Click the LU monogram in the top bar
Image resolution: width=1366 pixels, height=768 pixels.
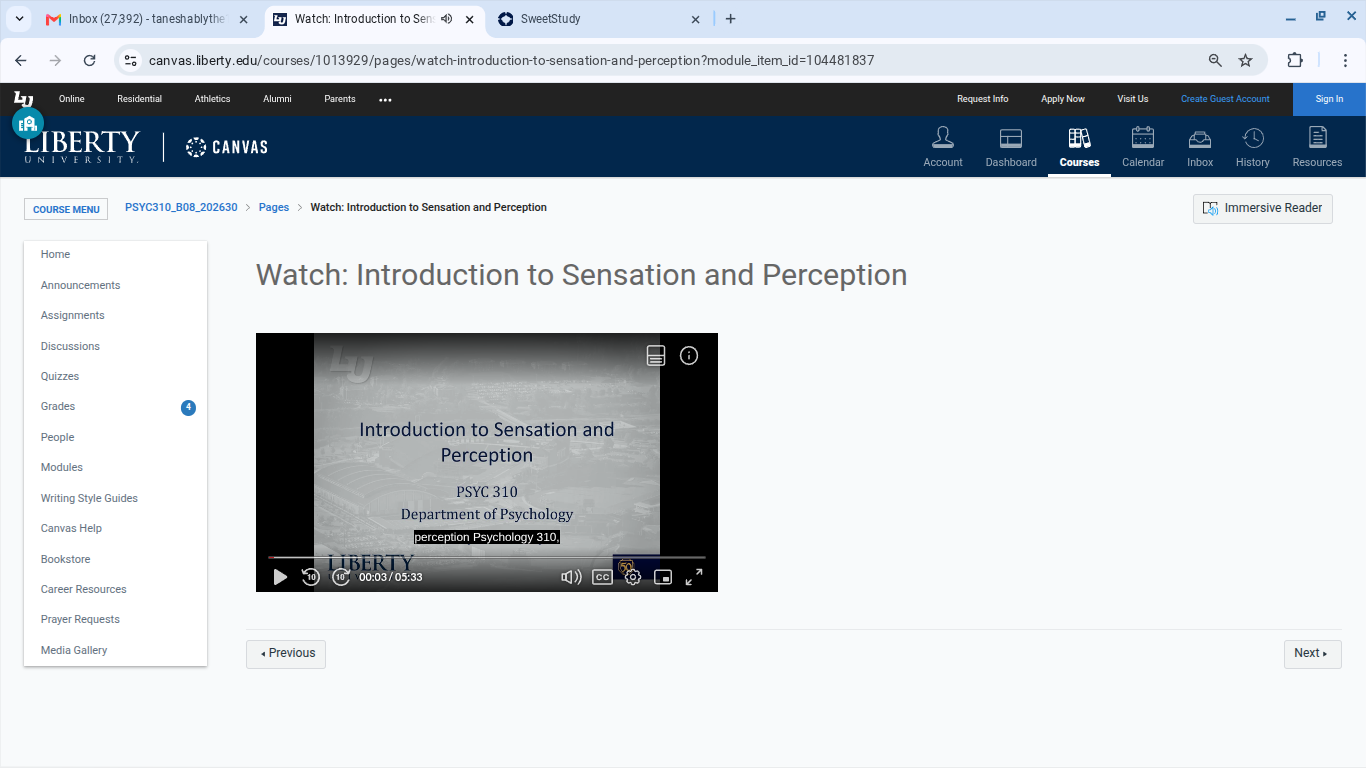click(x=23, y=98)
